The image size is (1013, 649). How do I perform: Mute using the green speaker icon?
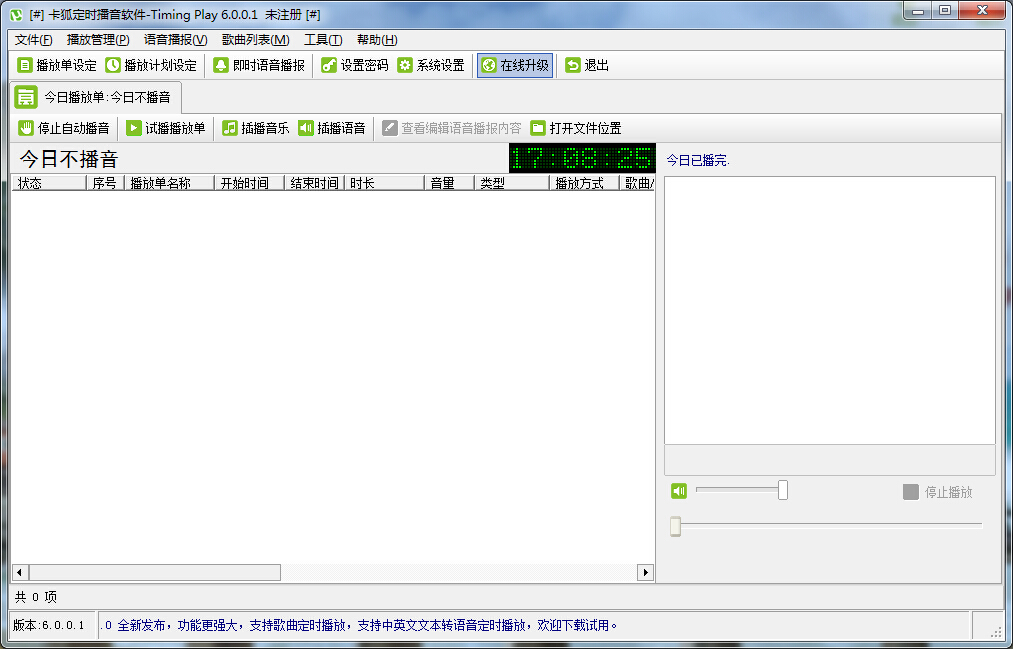point(679,490)
